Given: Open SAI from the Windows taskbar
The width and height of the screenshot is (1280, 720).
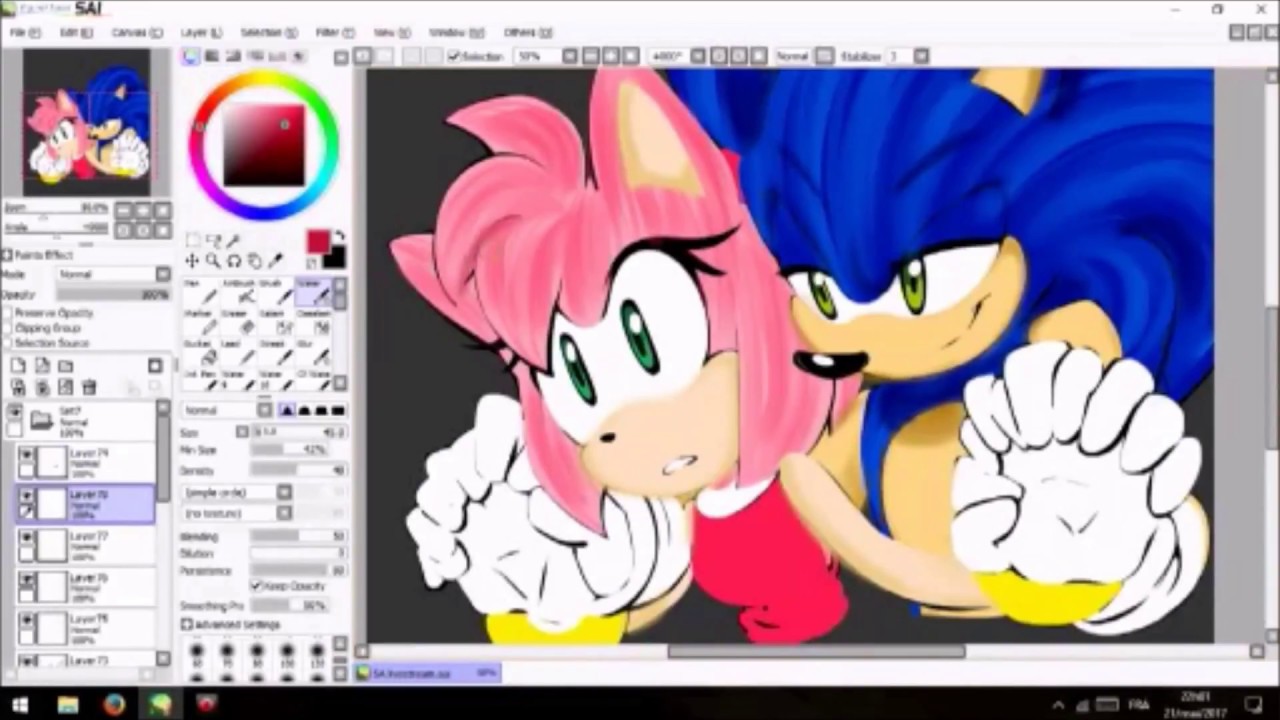Looking at the screenshot, I should (x=160, y=704).
